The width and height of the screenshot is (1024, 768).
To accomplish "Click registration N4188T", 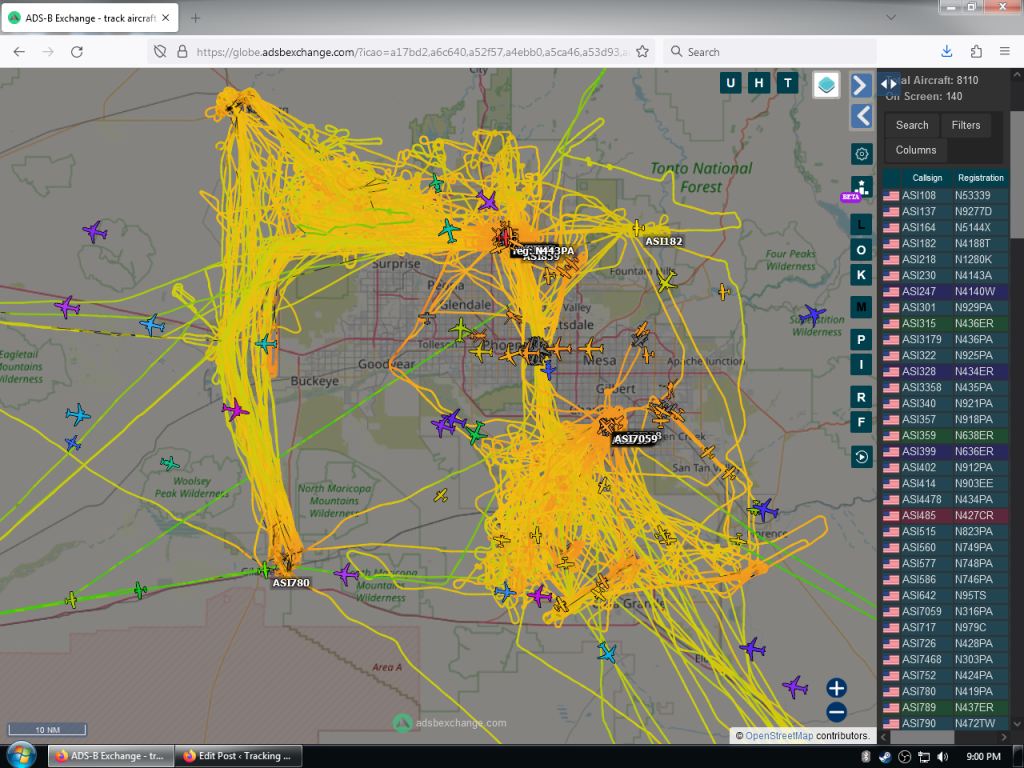I will pos(972,244).
